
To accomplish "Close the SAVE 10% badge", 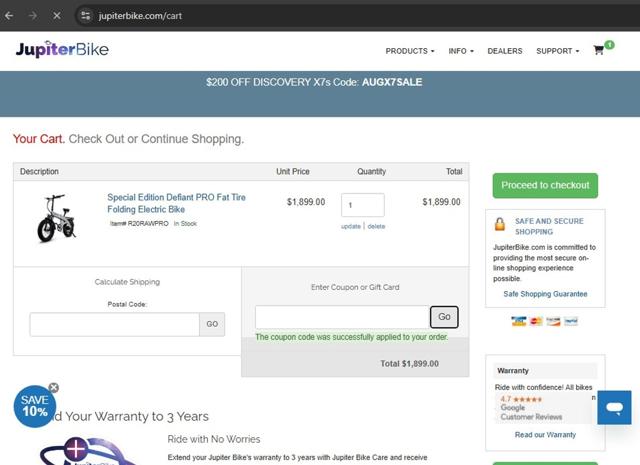I will click(x=53, y=387).
